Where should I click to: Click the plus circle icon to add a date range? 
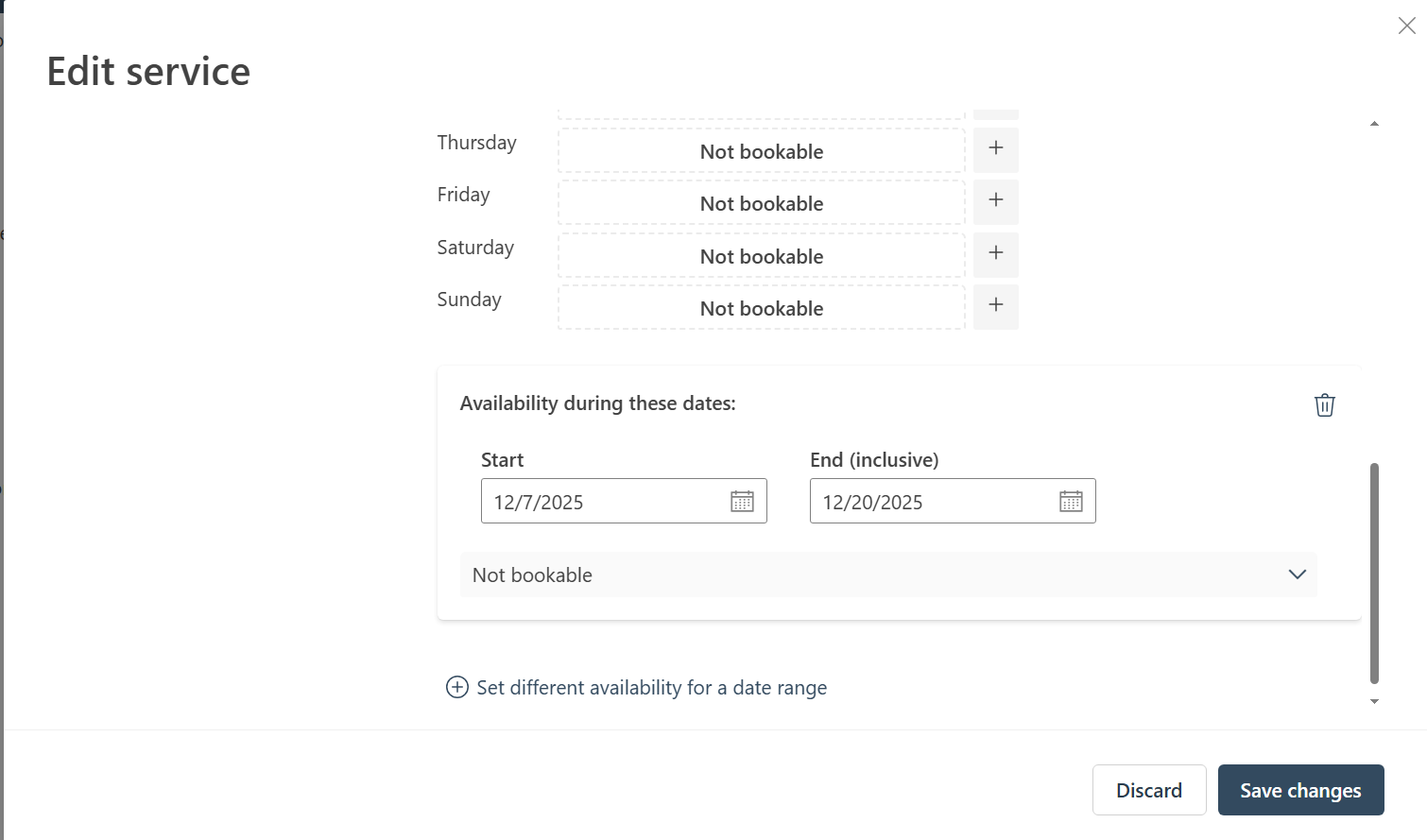[x=457, y=687]
